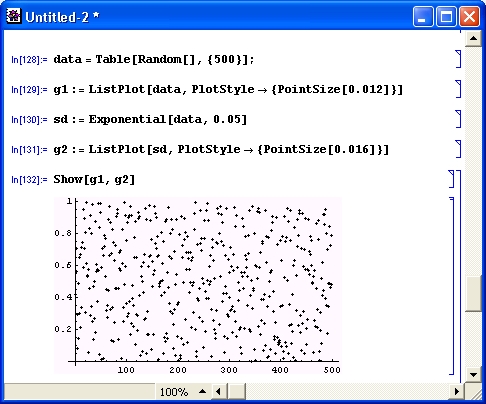Screen dimensions: 486x404
Task: Select the cell bracket for In[128]
Action: 458,59
